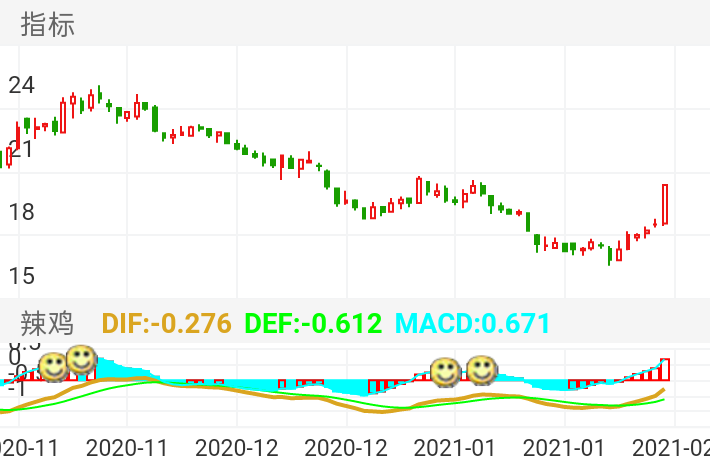Click the second smiley marker near 2020-11

pos(81,359)
